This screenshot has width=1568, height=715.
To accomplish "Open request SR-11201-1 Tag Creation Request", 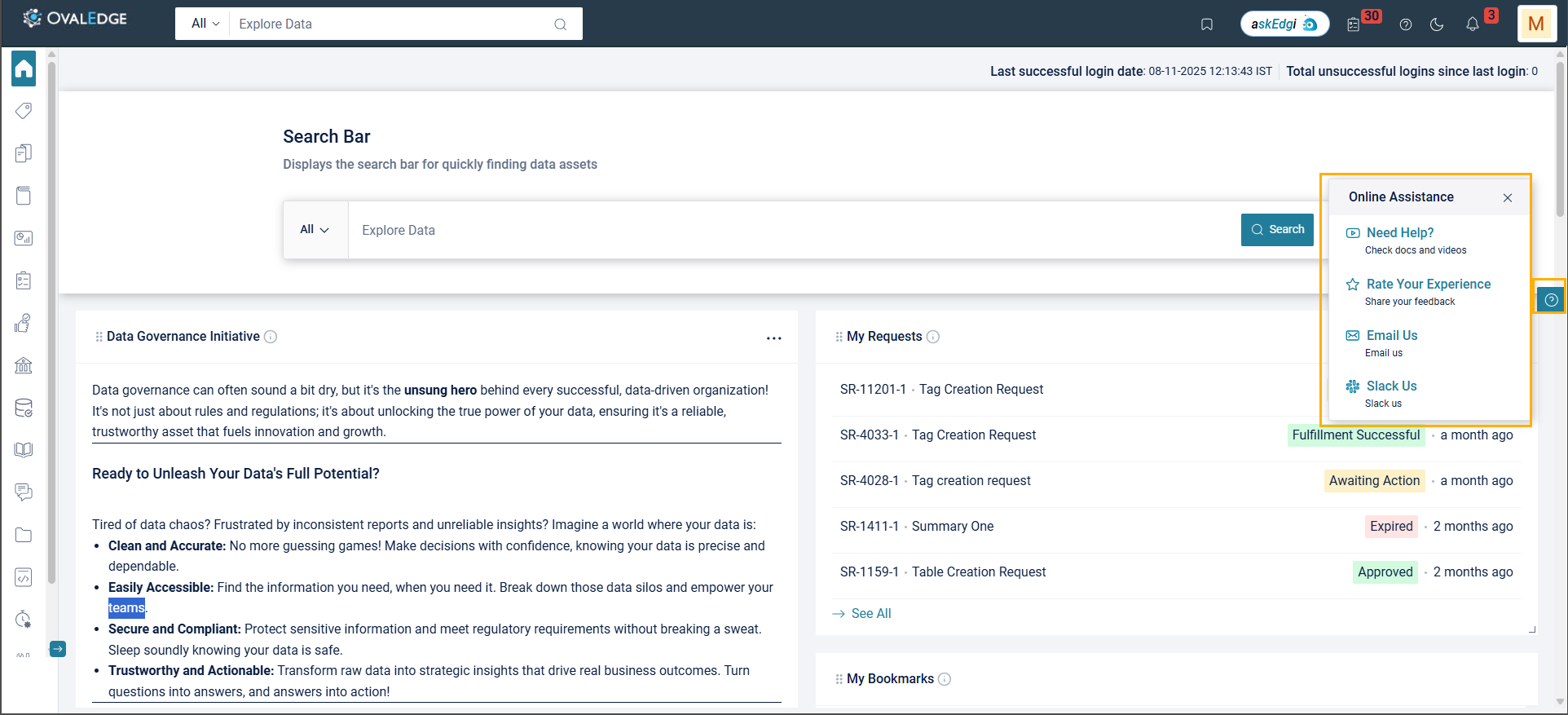I will [941, 390].
